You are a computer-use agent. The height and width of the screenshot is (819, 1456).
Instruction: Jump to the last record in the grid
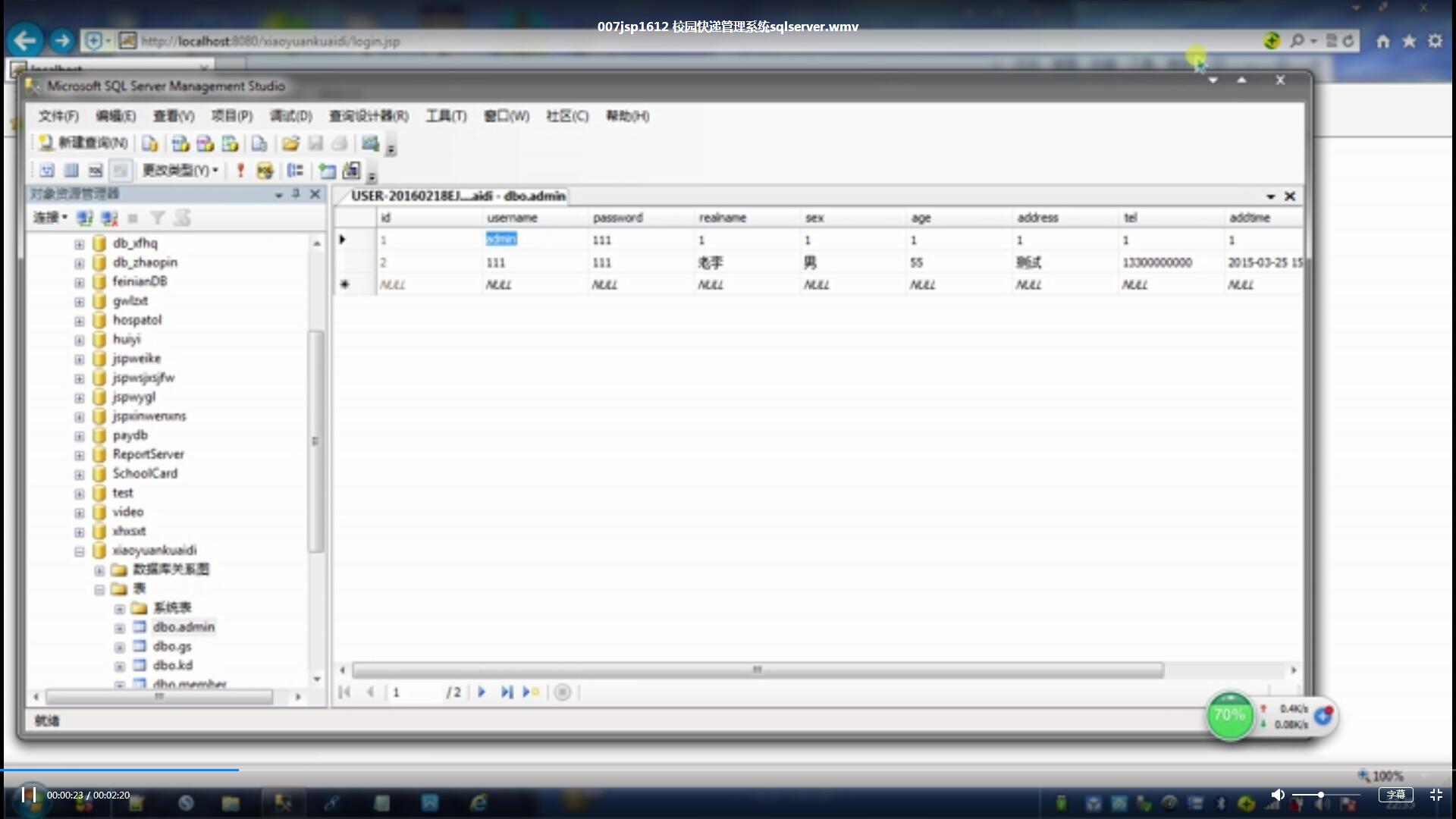coord(506,692)
